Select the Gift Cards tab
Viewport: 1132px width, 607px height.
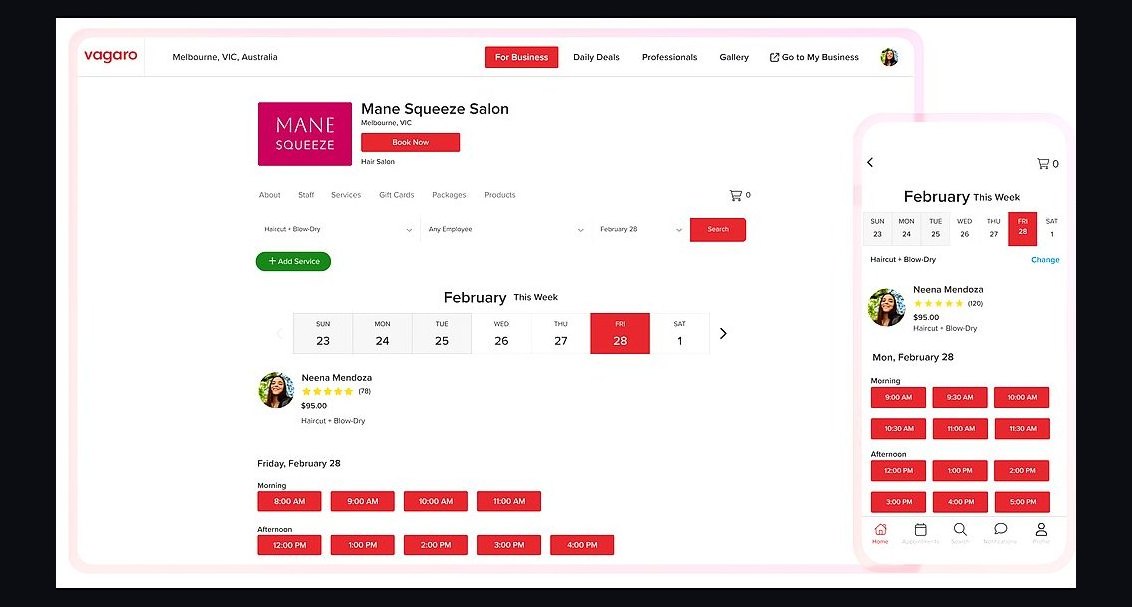tap(396, 195)
